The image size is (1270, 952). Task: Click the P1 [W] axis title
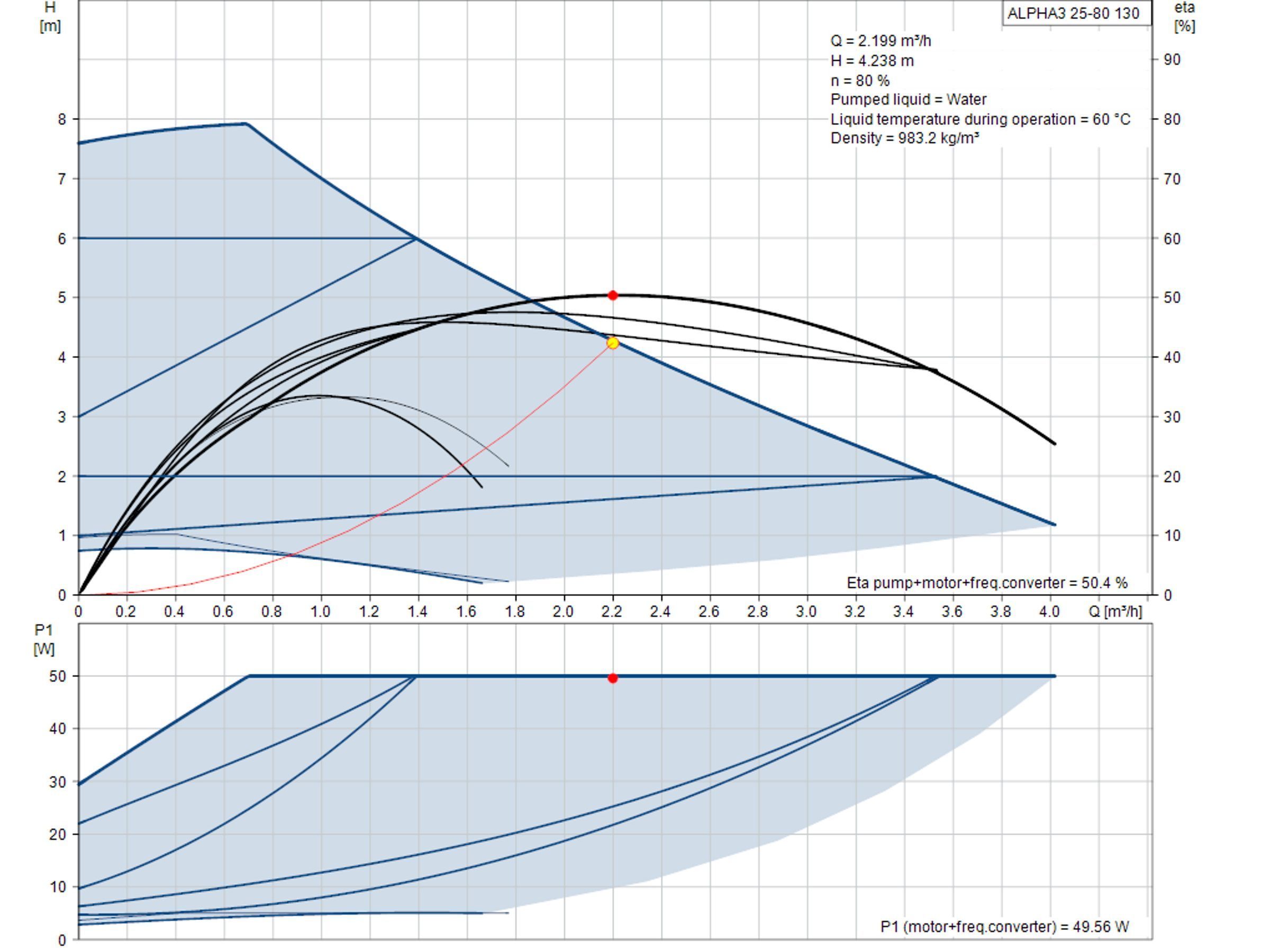click(44, 639)
